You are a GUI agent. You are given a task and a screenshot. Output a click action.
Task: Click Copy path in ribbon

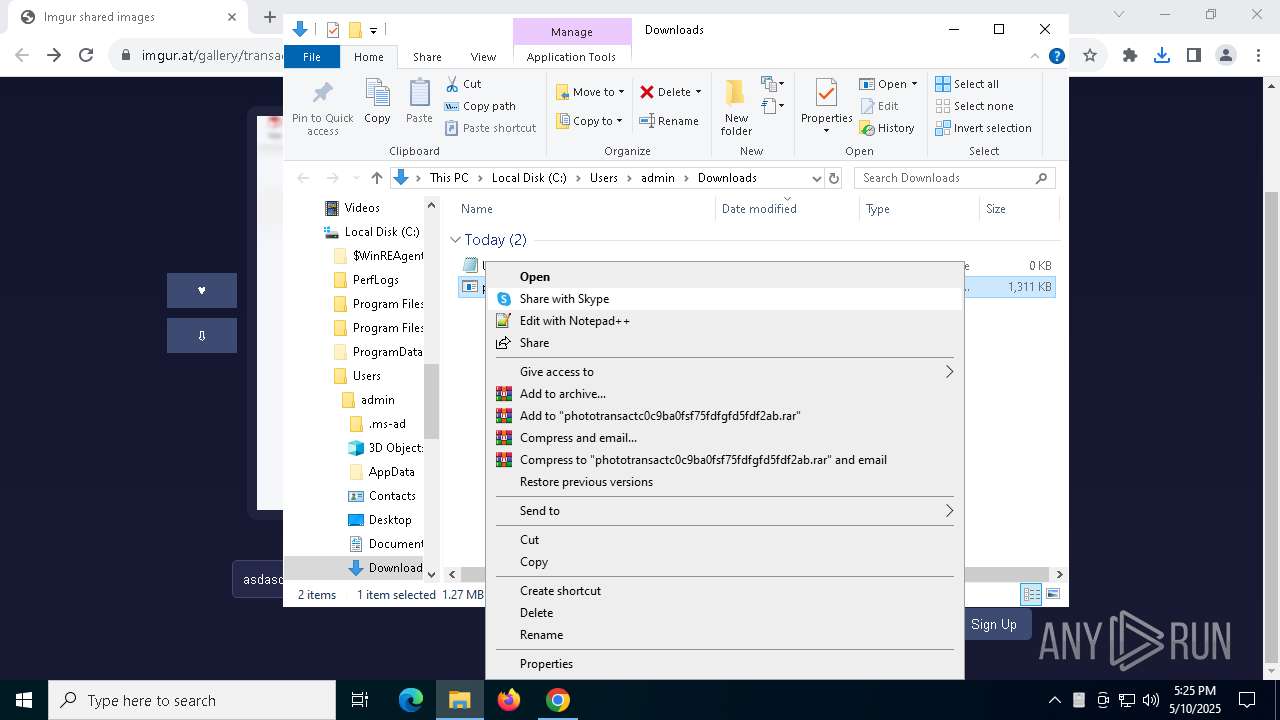coord(480,106)
